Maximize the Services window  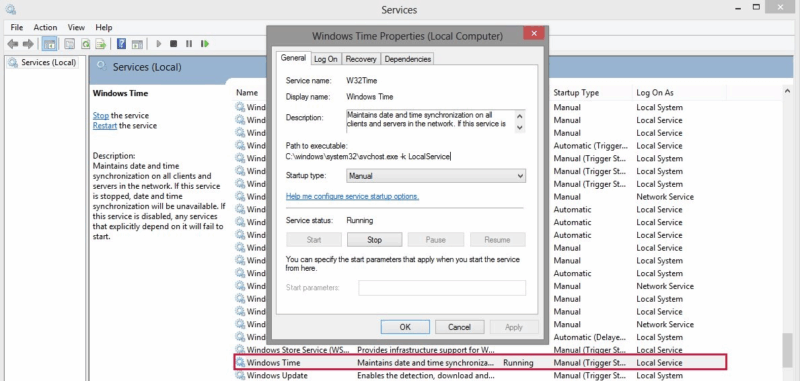pyautogui.click(x=756, y=8)
